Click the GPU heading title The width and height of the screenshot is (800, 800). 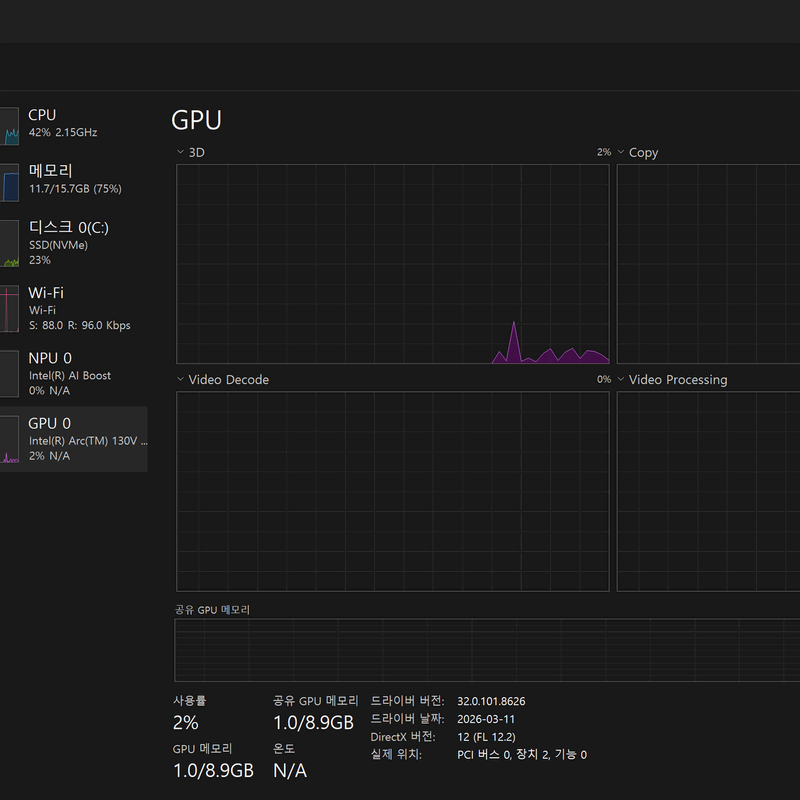point(196,120)
